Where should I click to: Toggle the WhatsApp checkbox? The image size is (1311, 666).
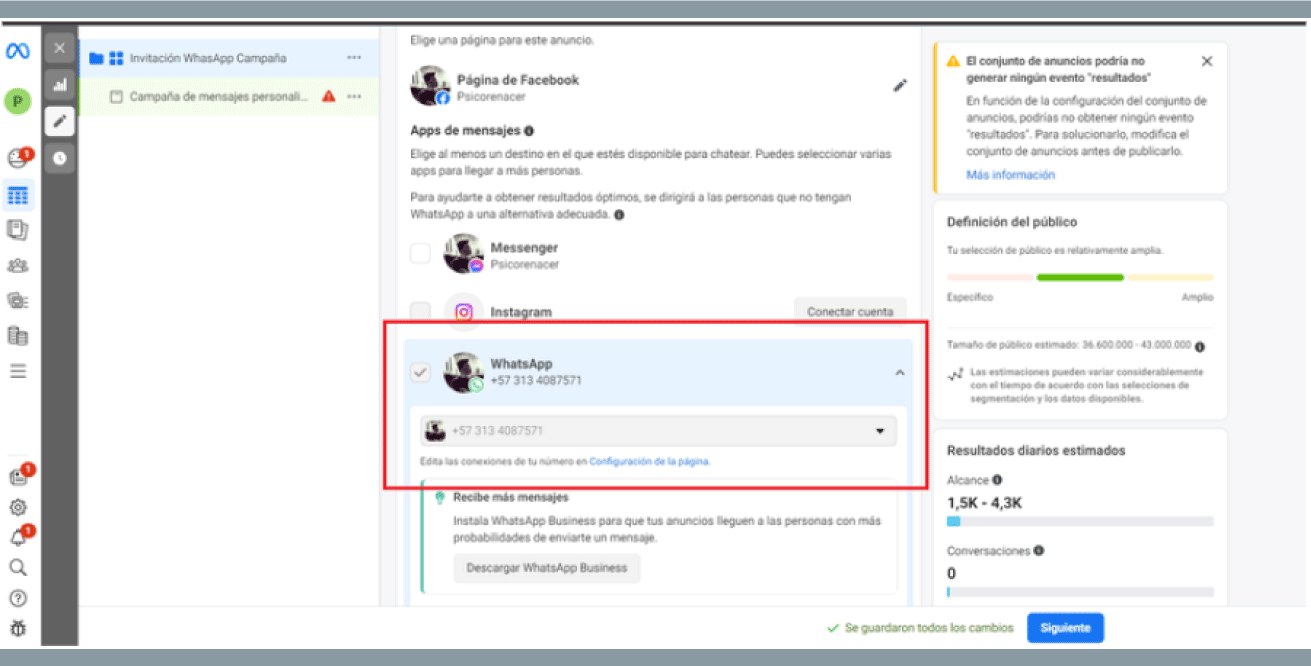[420, 372]
